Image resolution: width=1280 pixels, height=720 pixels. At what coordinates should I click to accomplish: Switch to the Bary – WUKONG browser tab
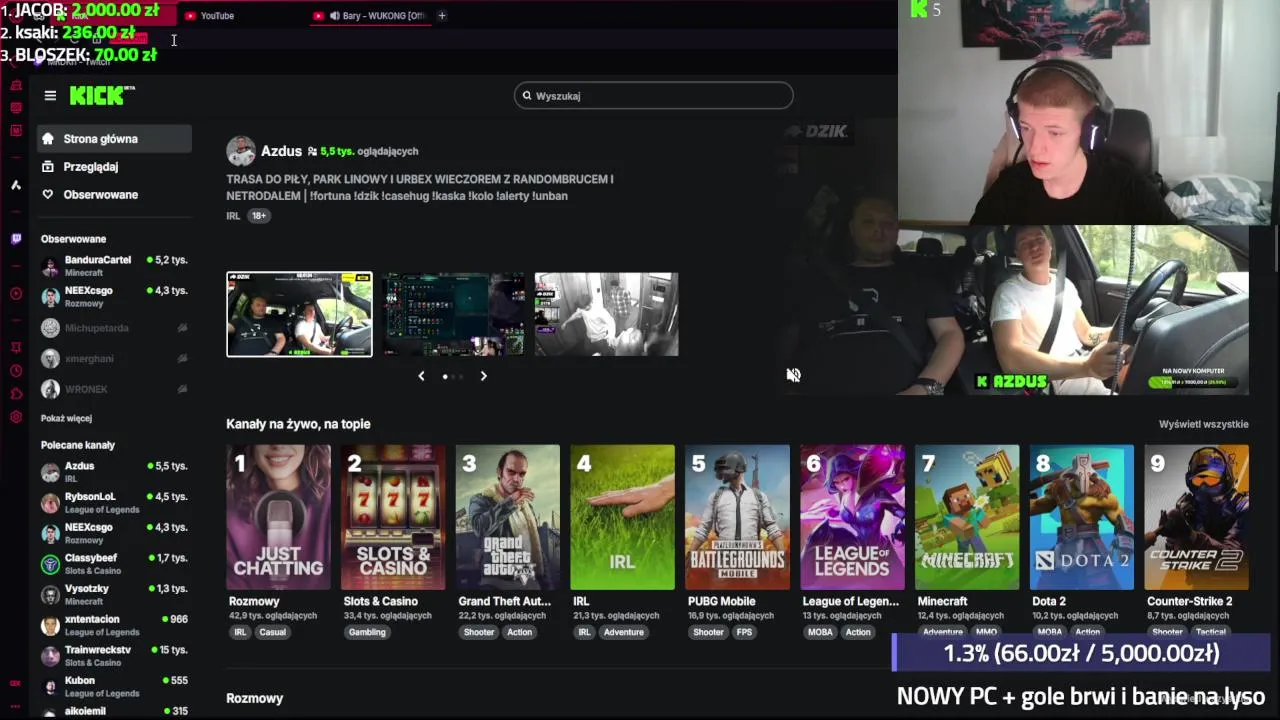coord(370,16)
